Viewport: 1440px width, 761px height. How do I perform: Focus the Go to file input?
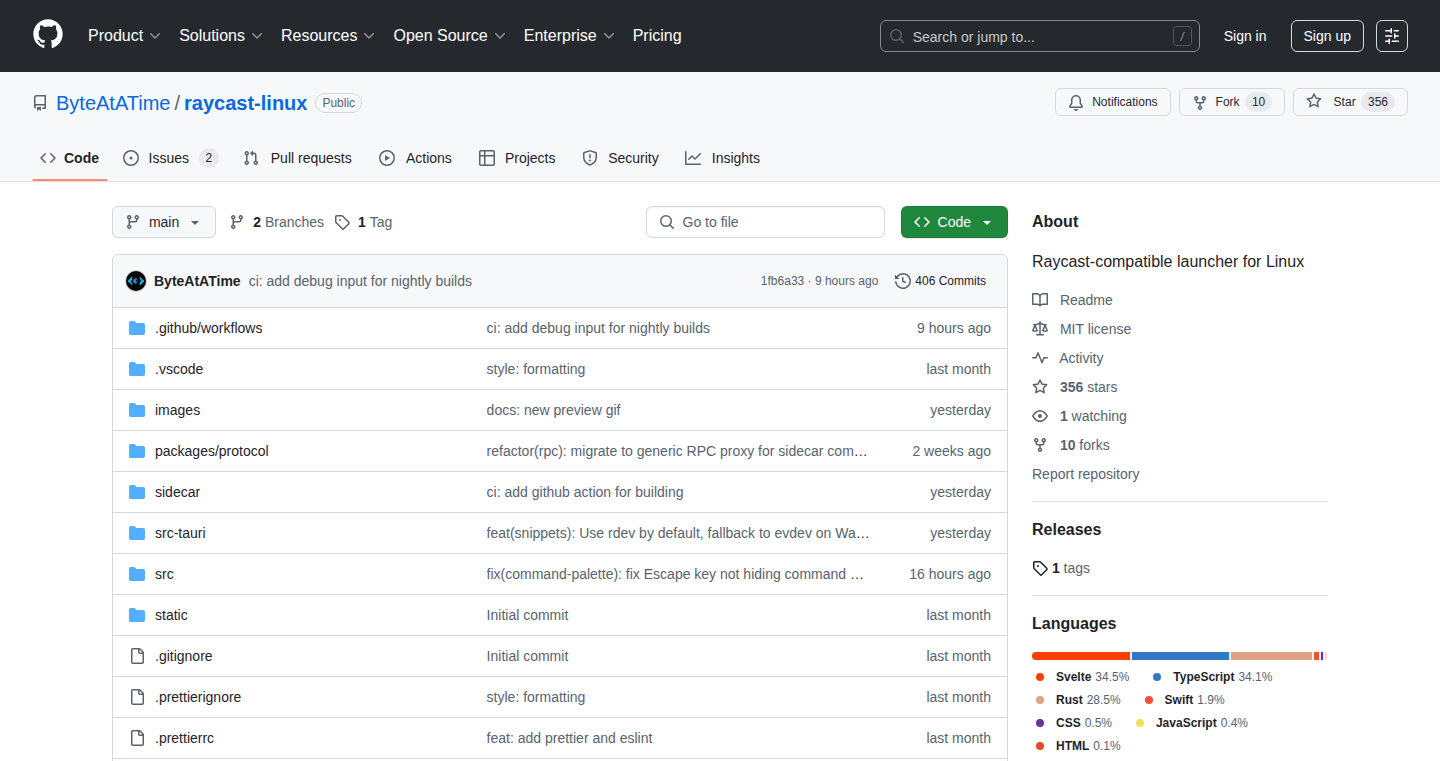[x=765, y=222]
